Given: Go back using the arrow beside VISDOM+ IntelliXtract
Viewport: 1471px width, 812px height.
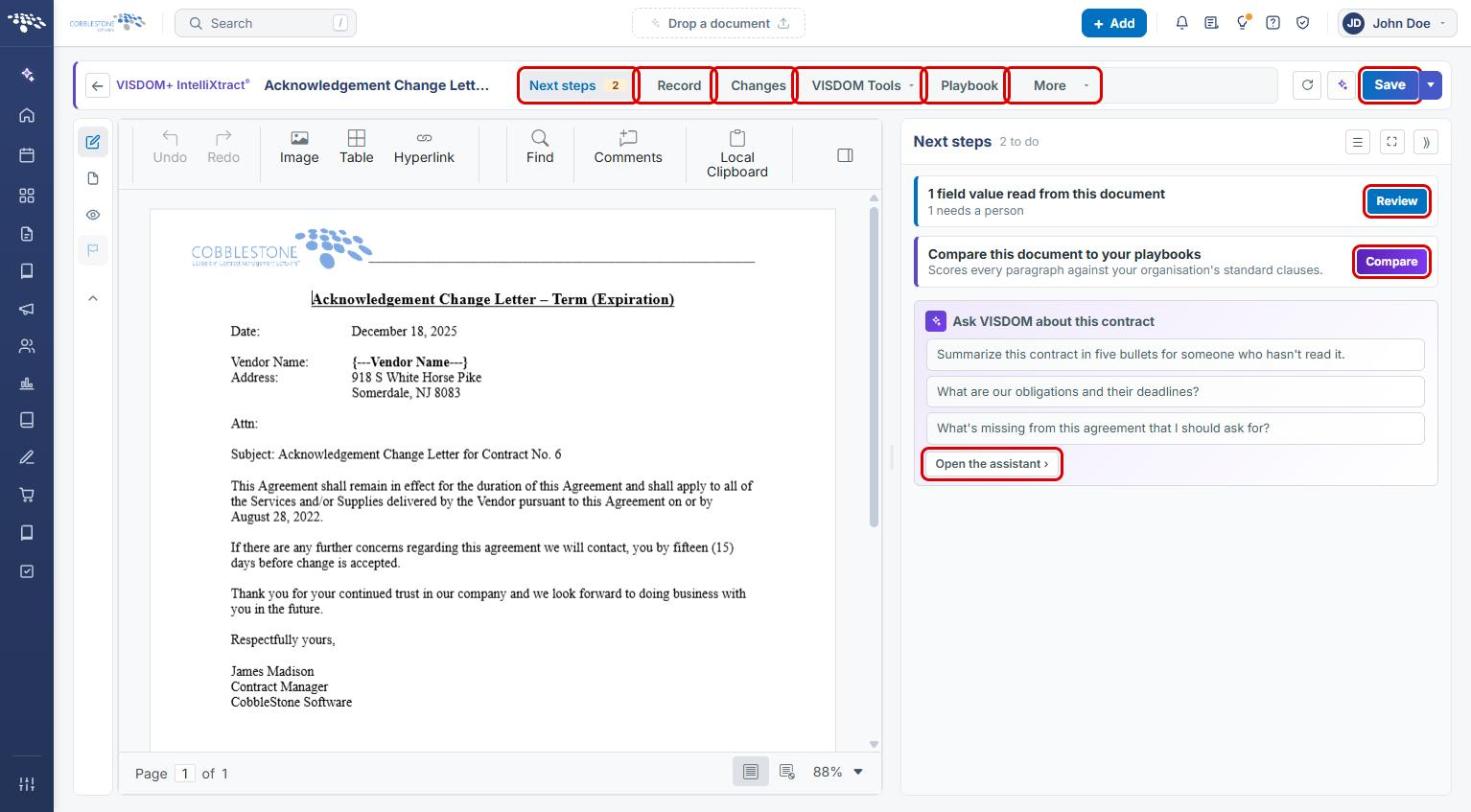Looking at the screenshot, I should click(97, 86).
